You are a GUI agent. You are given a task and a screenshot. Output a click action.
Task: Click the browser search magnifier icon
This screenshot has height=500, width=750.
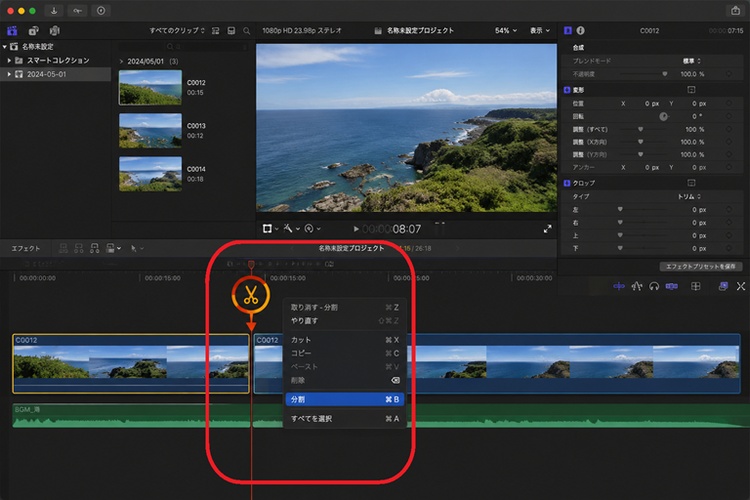point(247,31)
